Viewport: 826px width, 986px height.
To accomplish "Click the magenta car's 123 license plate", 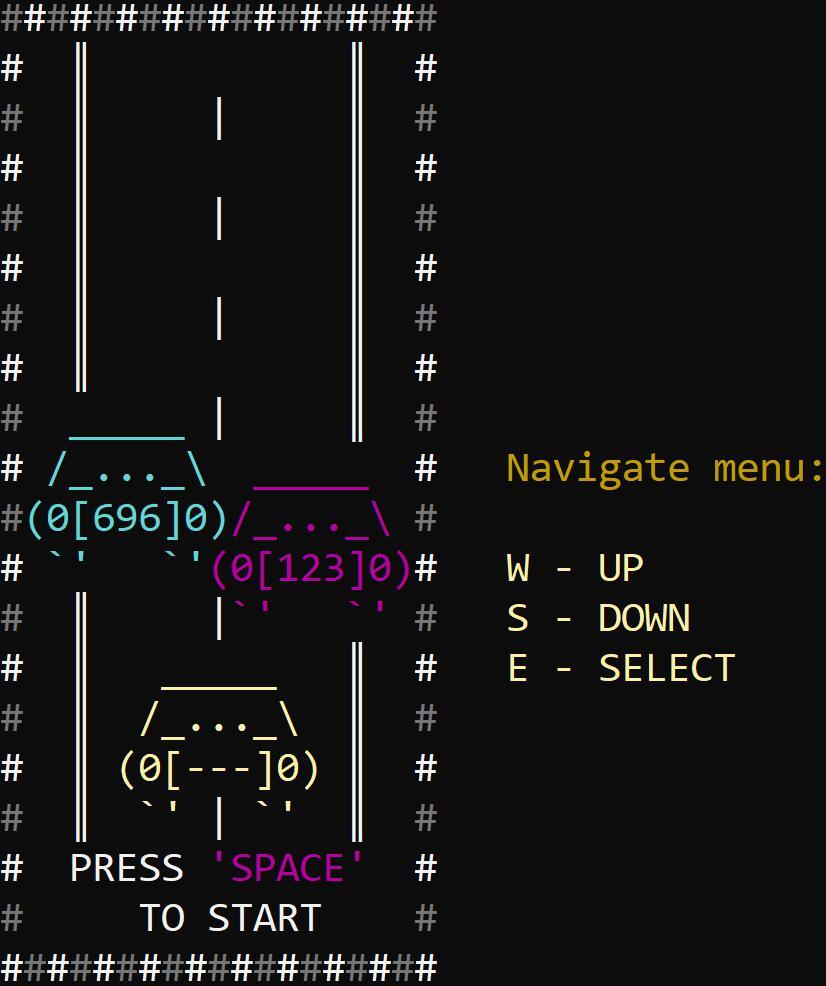I will tap(311, 568).
